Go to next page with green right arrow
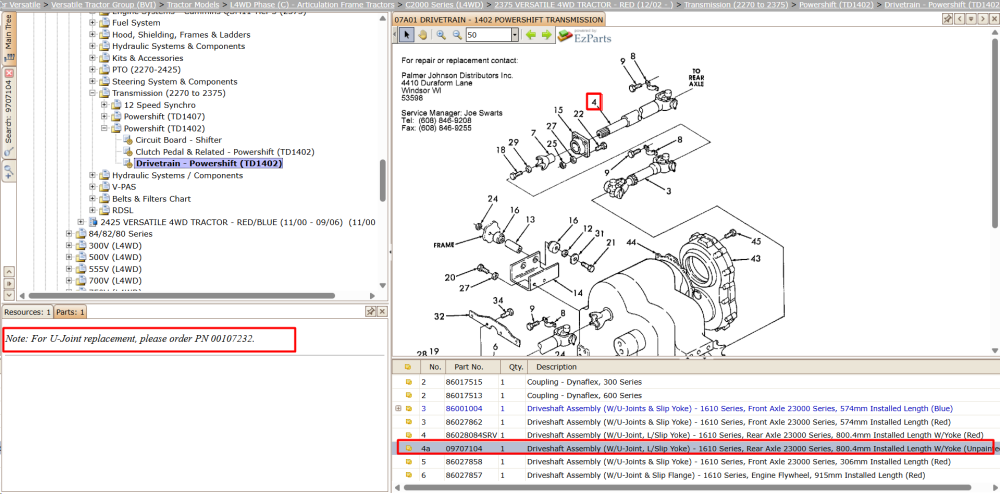 (547, 35)
